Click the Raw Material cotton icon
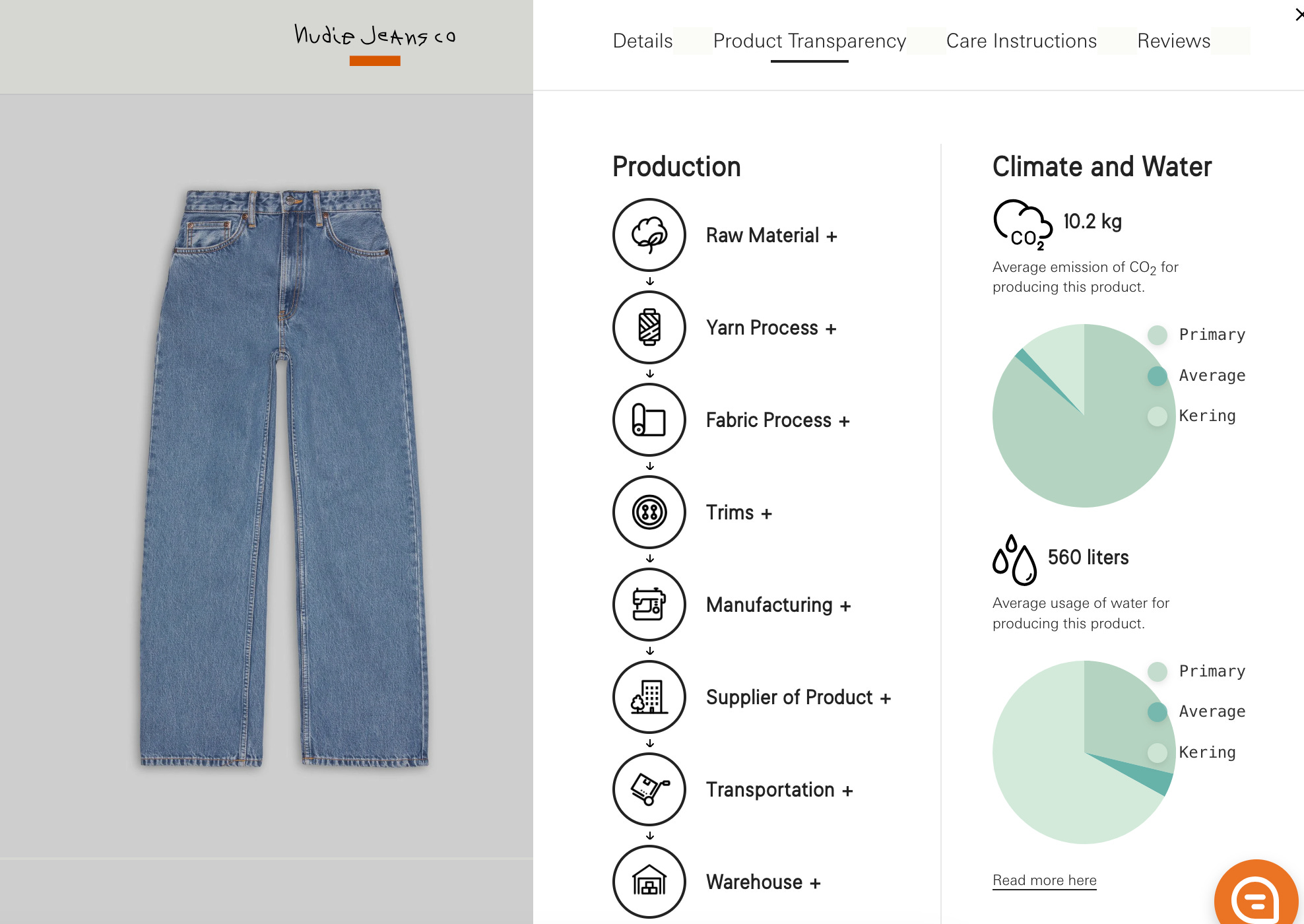Screen dimensions: 1304x924 (649, 235)
